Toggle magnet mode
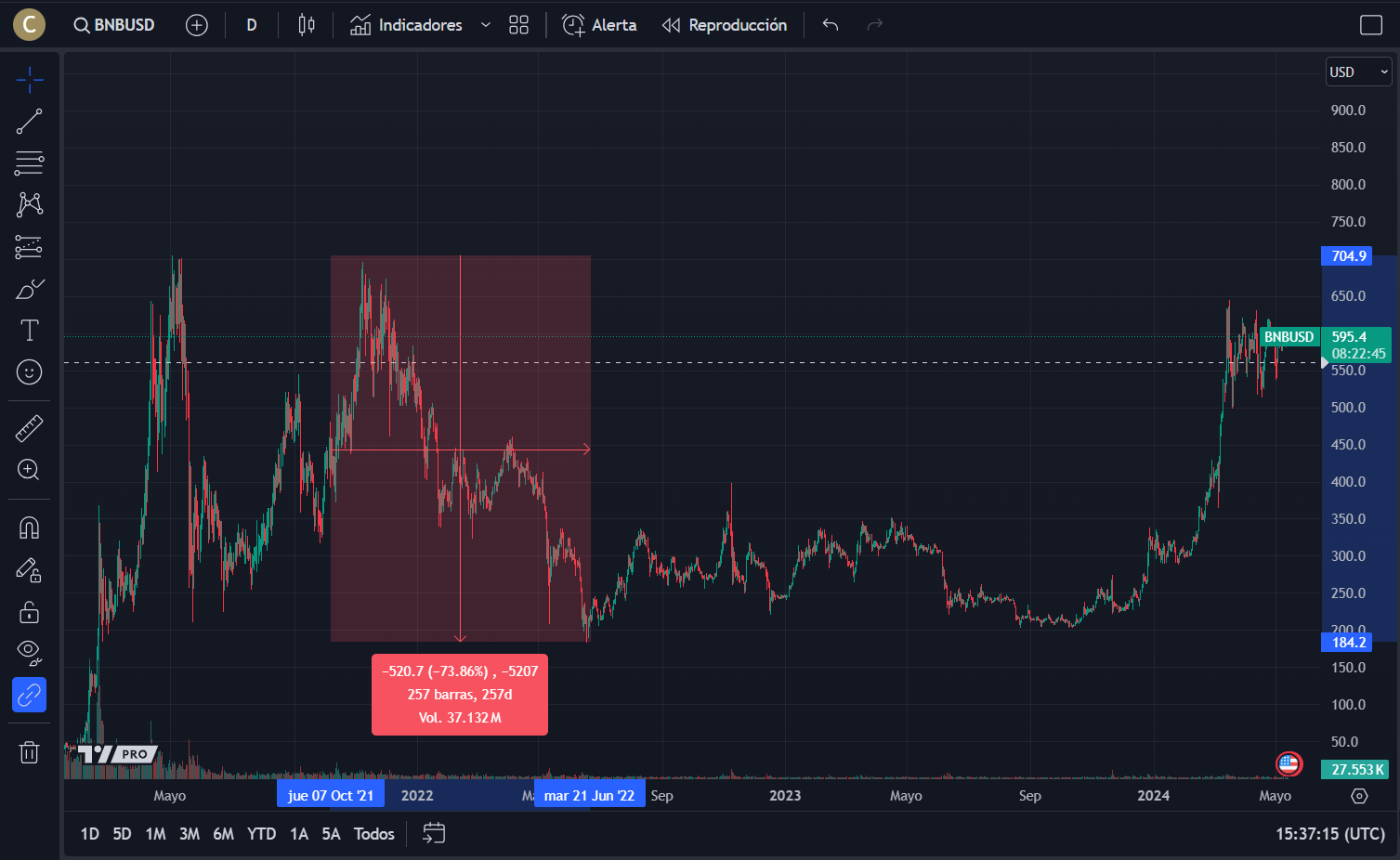 30,528
